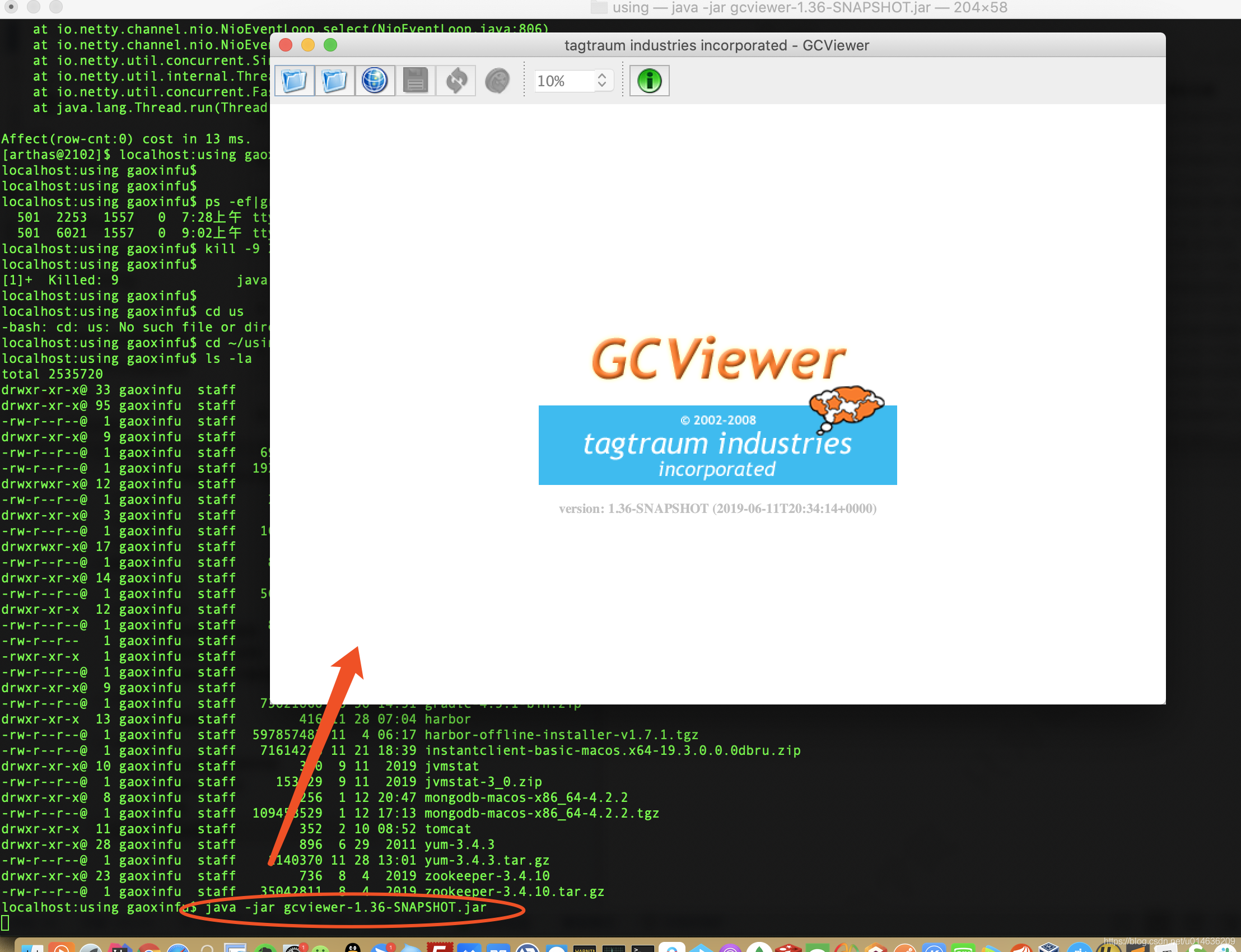Minimize GCViewer with the yellow button

point(307,45)
